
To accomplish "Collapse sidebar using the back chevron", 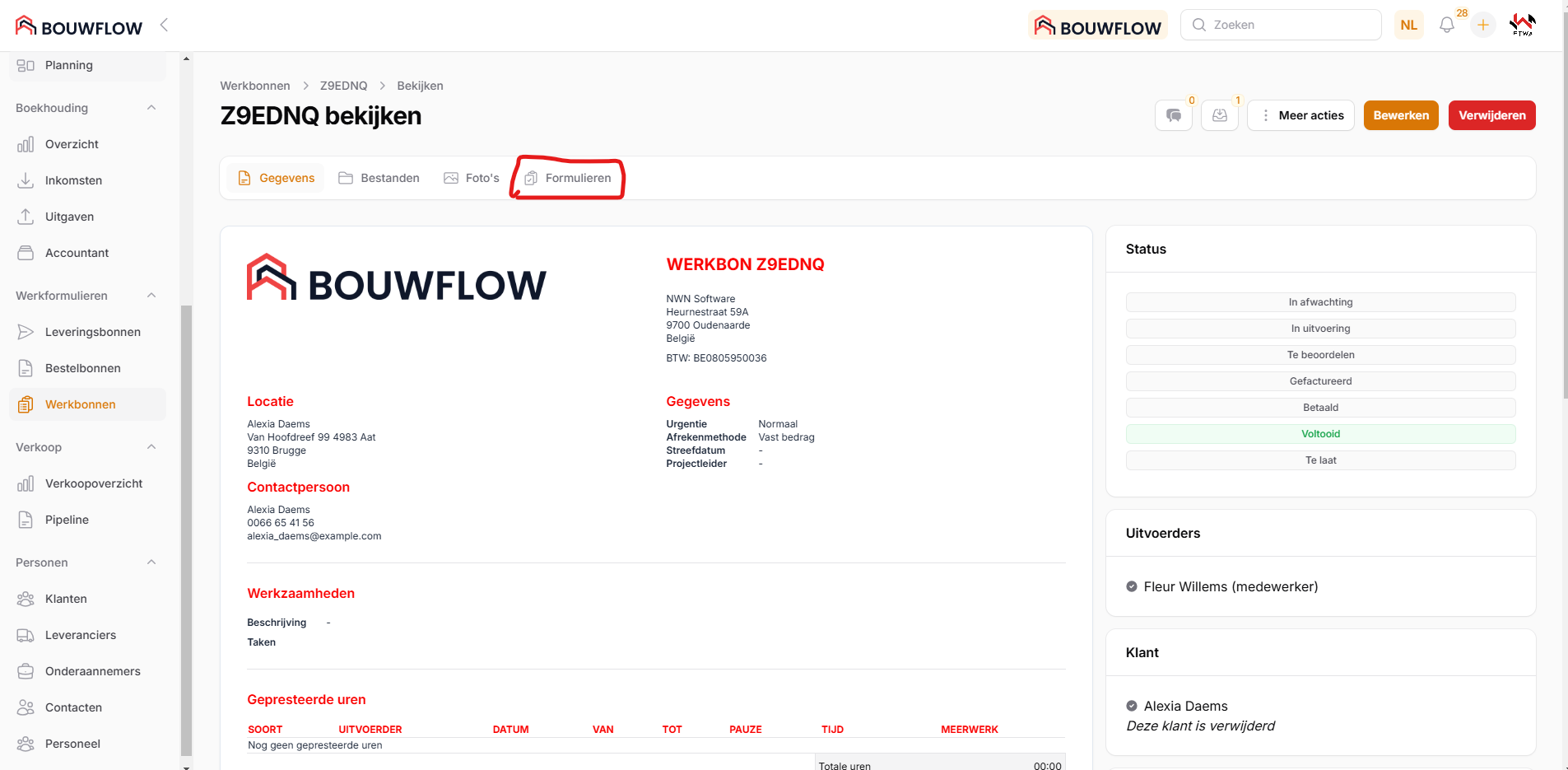I will (164, 25).
